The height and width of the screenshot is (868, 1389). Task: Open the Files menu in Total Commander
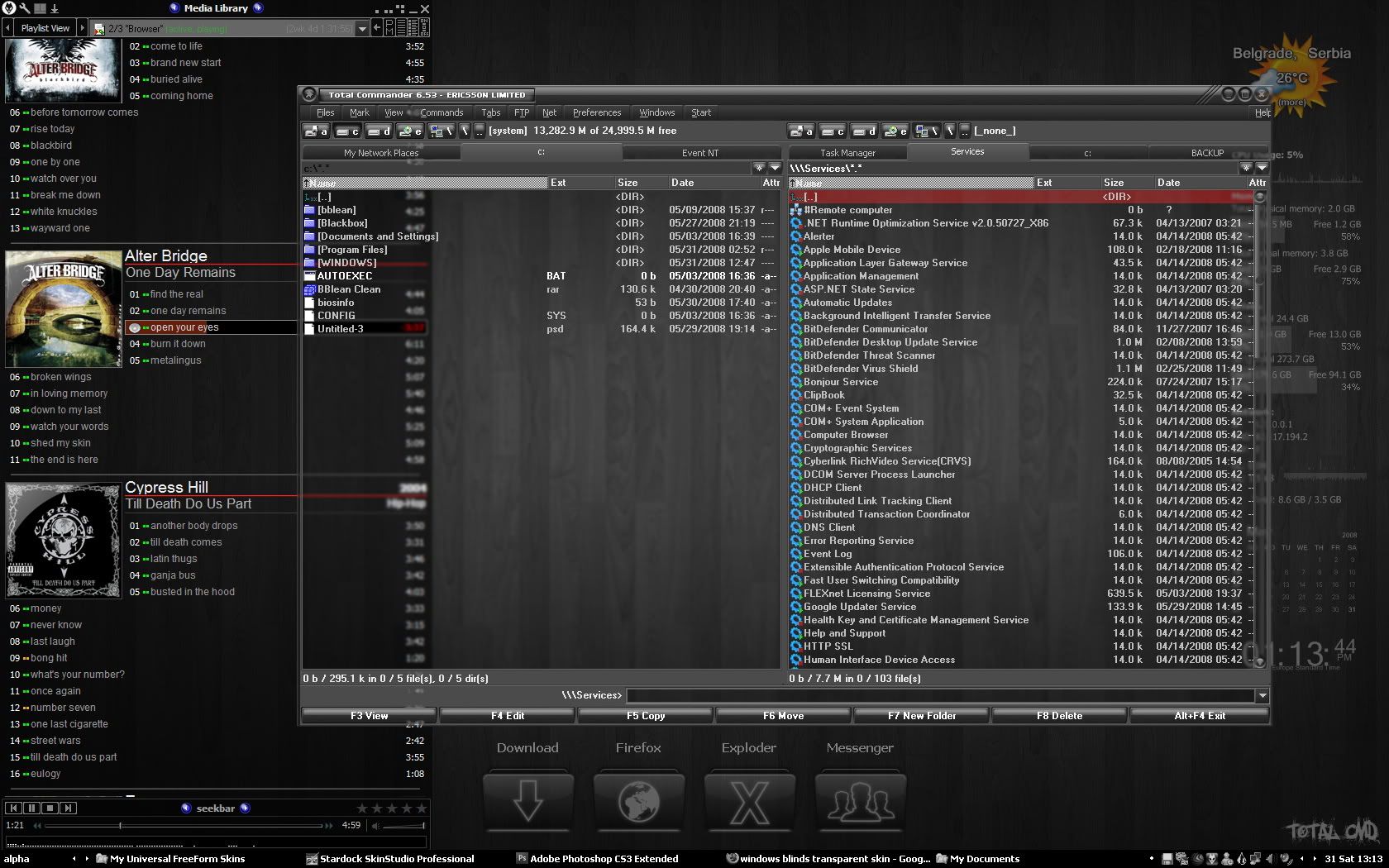[326, 112]
